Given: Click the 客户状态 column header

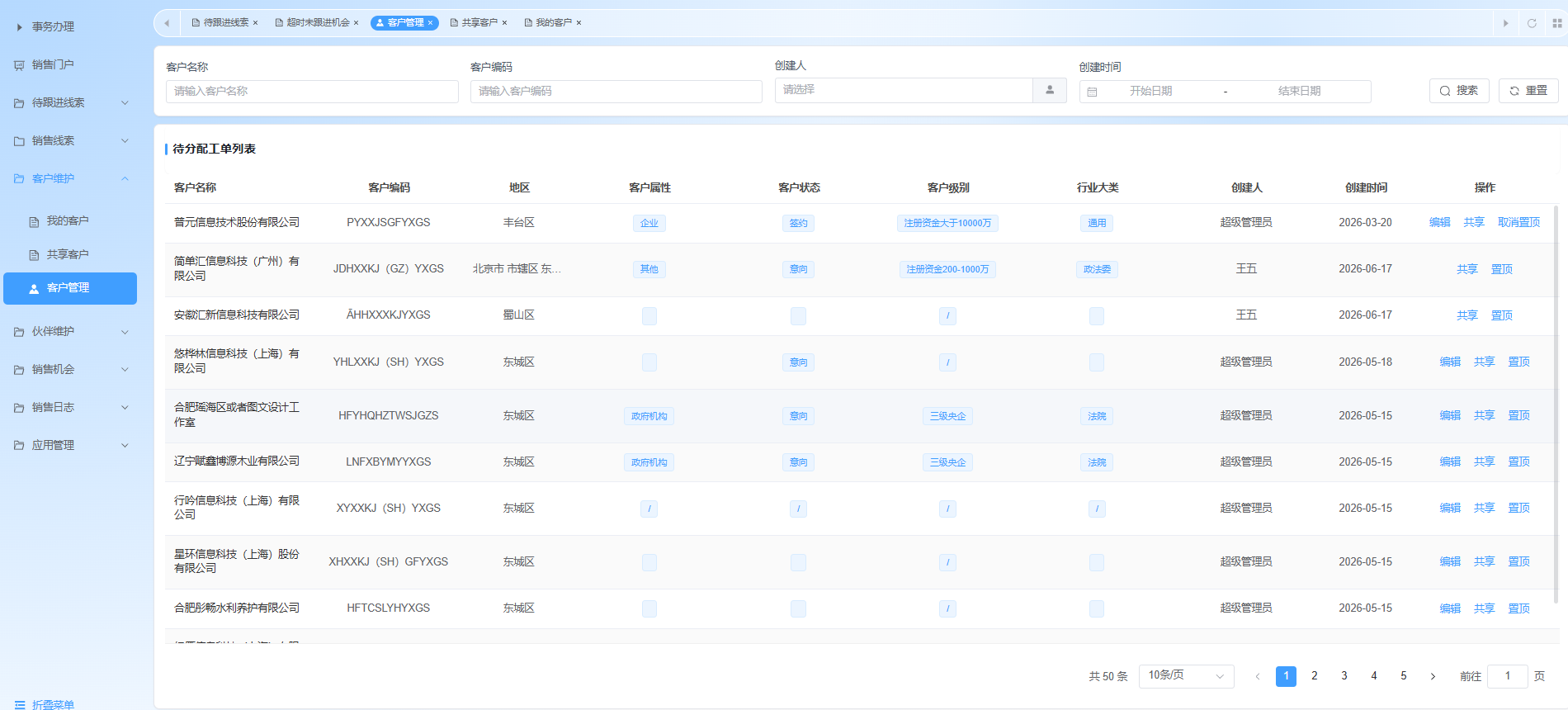Looking at the screenshot, I should tap(799, 188).
